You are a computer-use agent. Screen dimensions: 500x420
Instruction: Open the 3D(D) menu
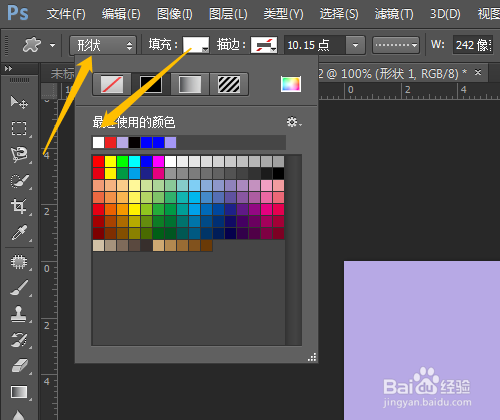tap(445, 14)
